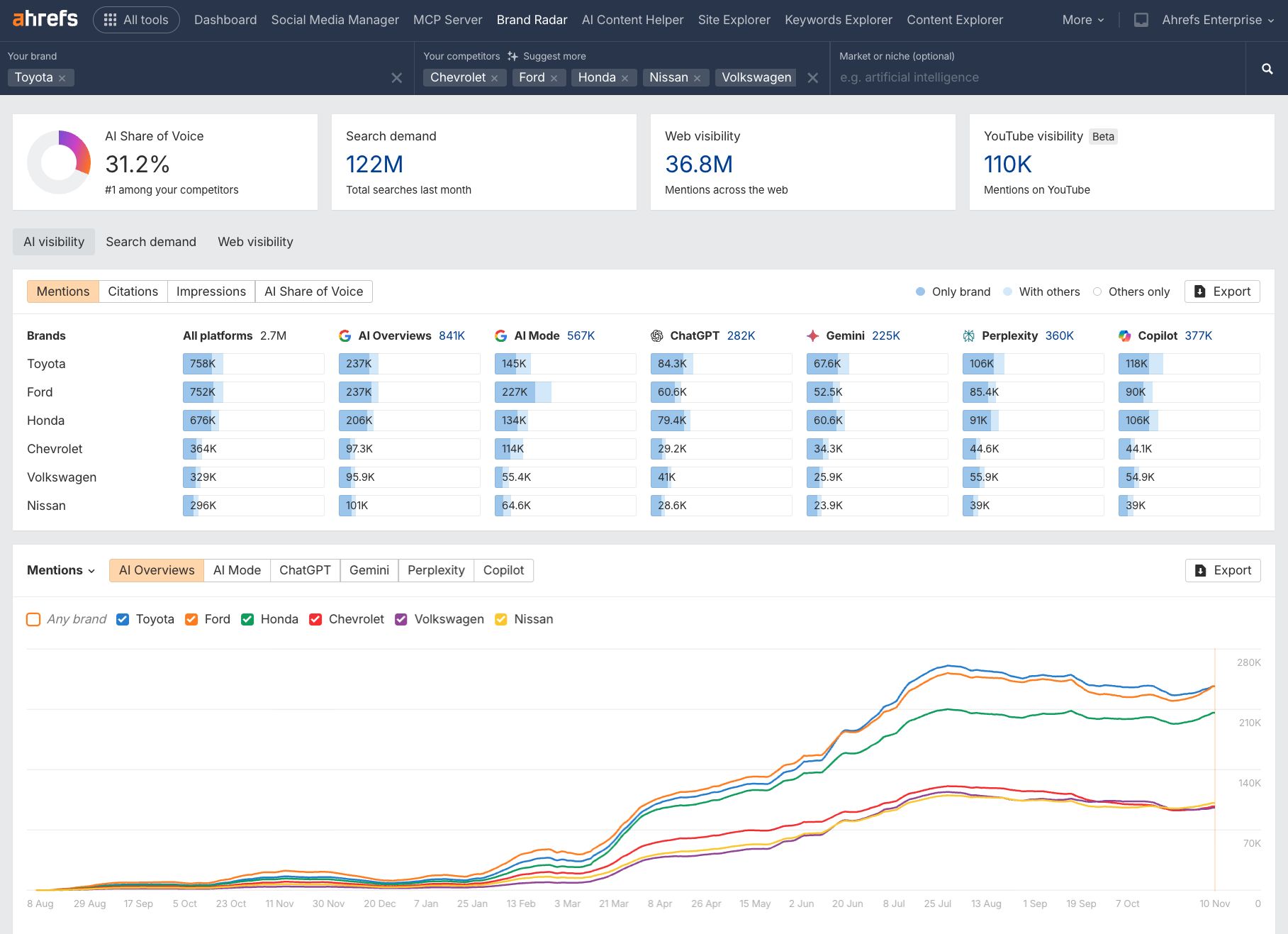
Task: Click the ahrefs logo
Action: pos(44,19)
